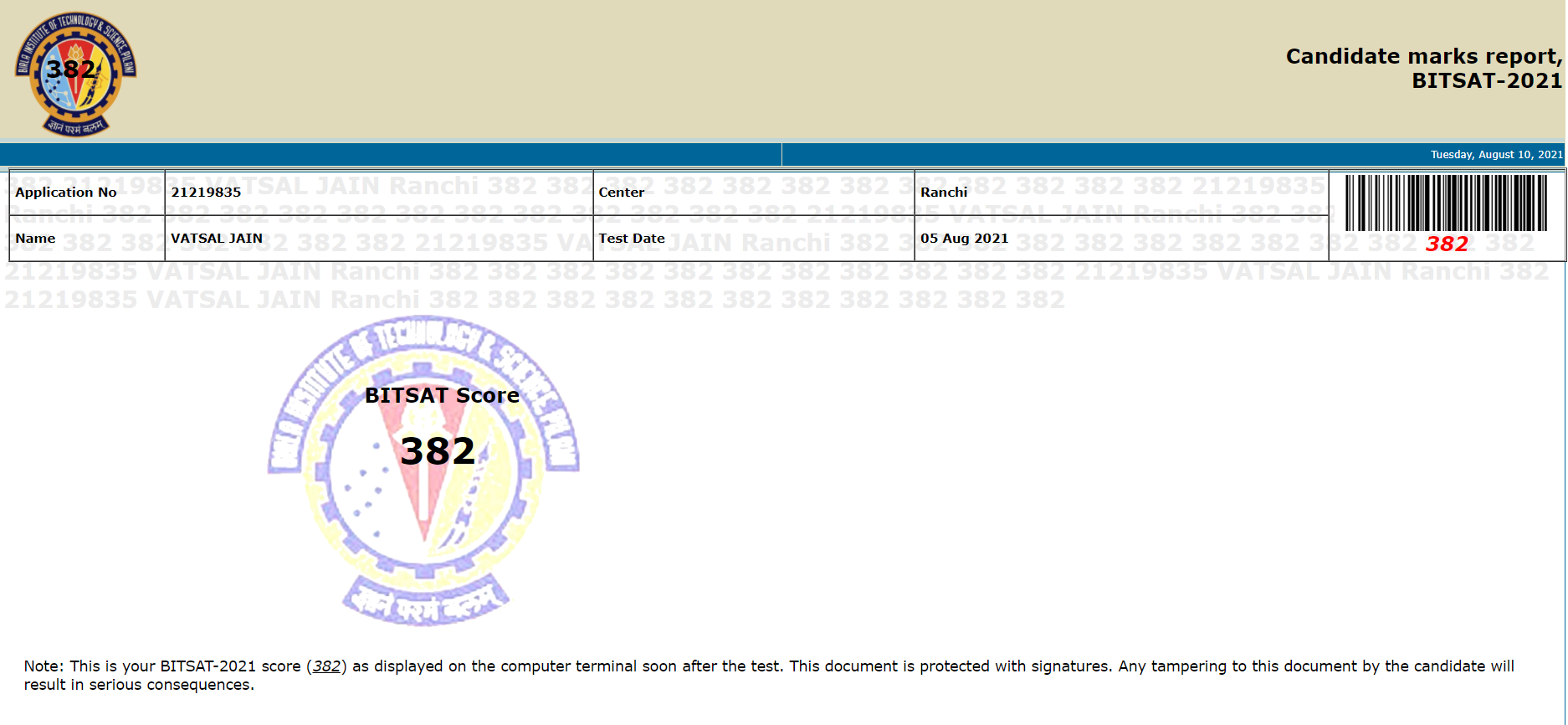Click the candidate name VATSAL JAIN
The height and width of the screenshot is (725, 1568).
click(x=217, y=239)
